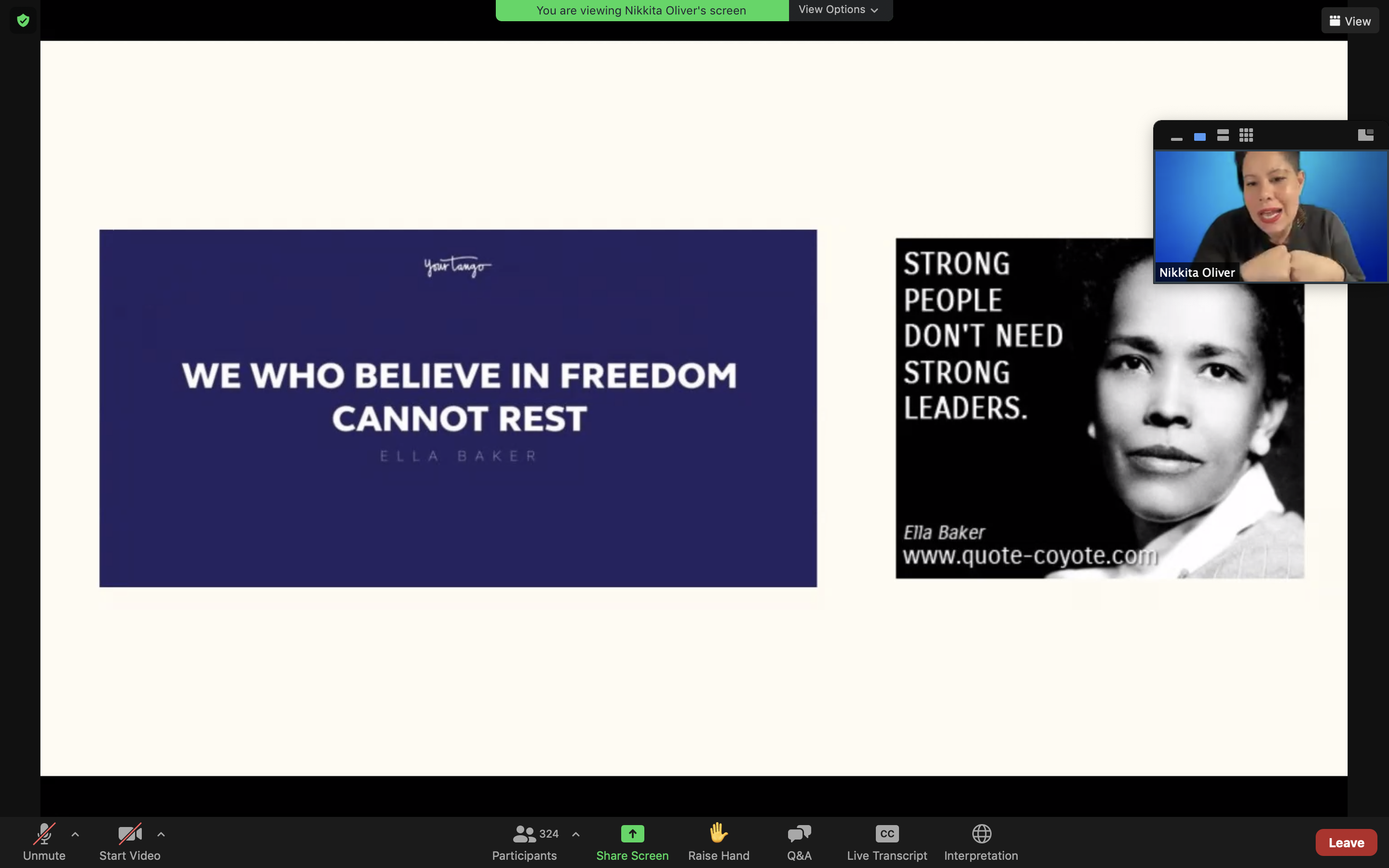Expand the Participants chevron
Image resolution: width=1389 pixels, height=868 pixels.
click(576, 834)
